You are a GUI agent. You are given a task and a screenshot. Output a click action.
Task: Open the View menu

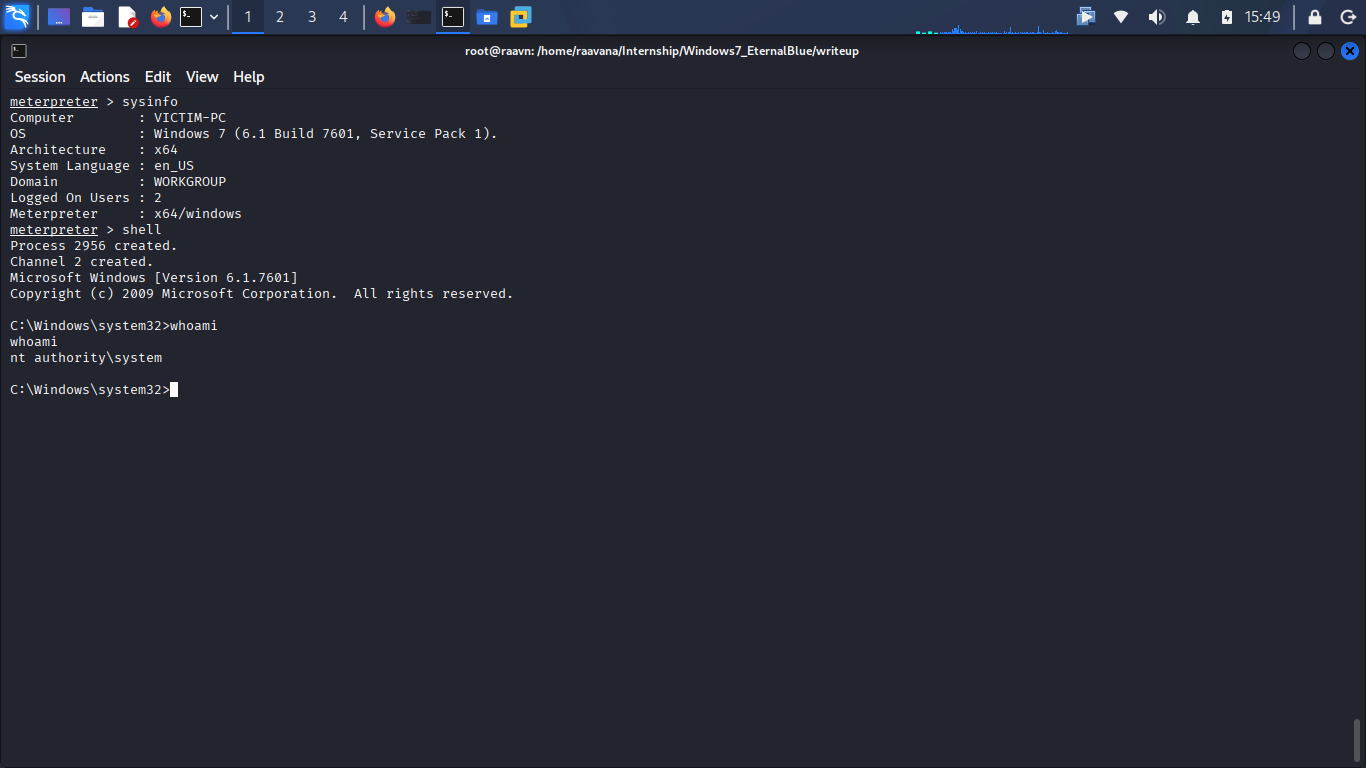(202, 77)
